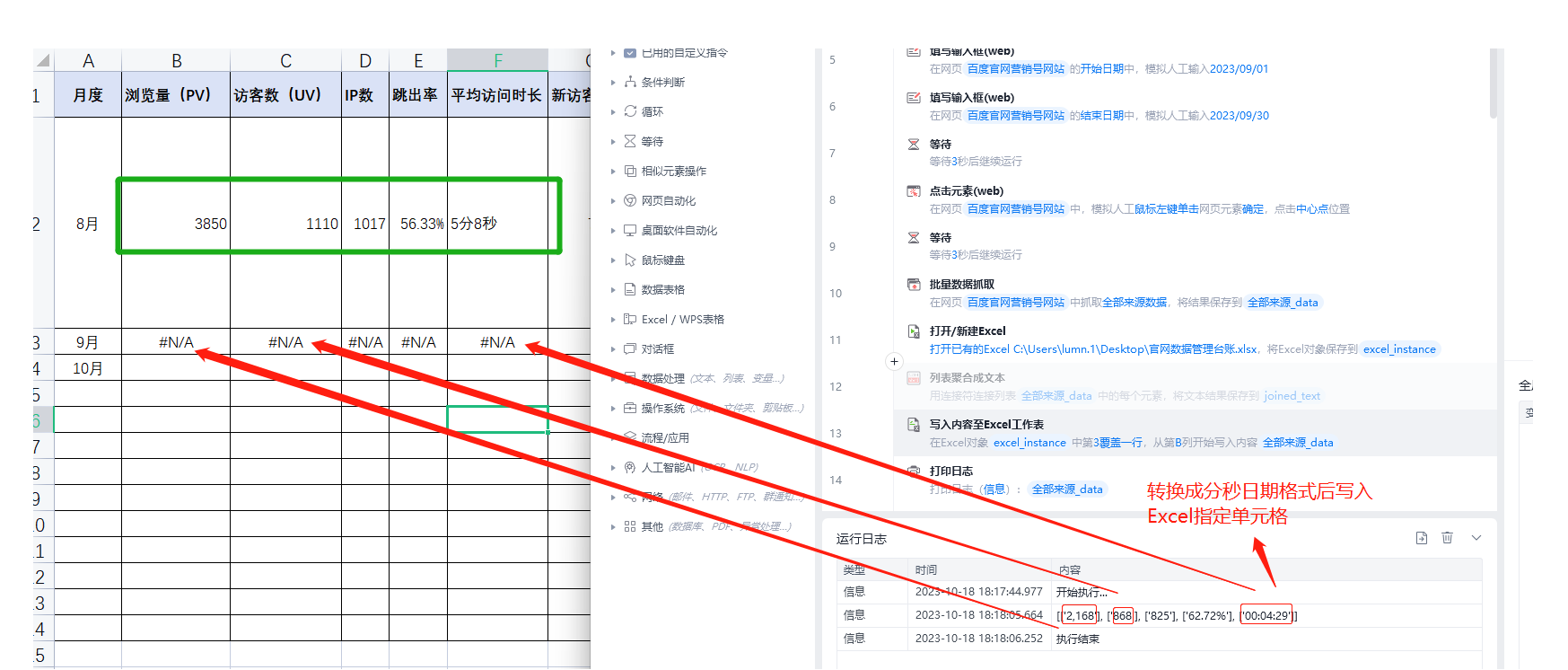This screenshot has height=670, width=1568.
Task: Clear the run log with the trash icon
Action: point(1447,538)
